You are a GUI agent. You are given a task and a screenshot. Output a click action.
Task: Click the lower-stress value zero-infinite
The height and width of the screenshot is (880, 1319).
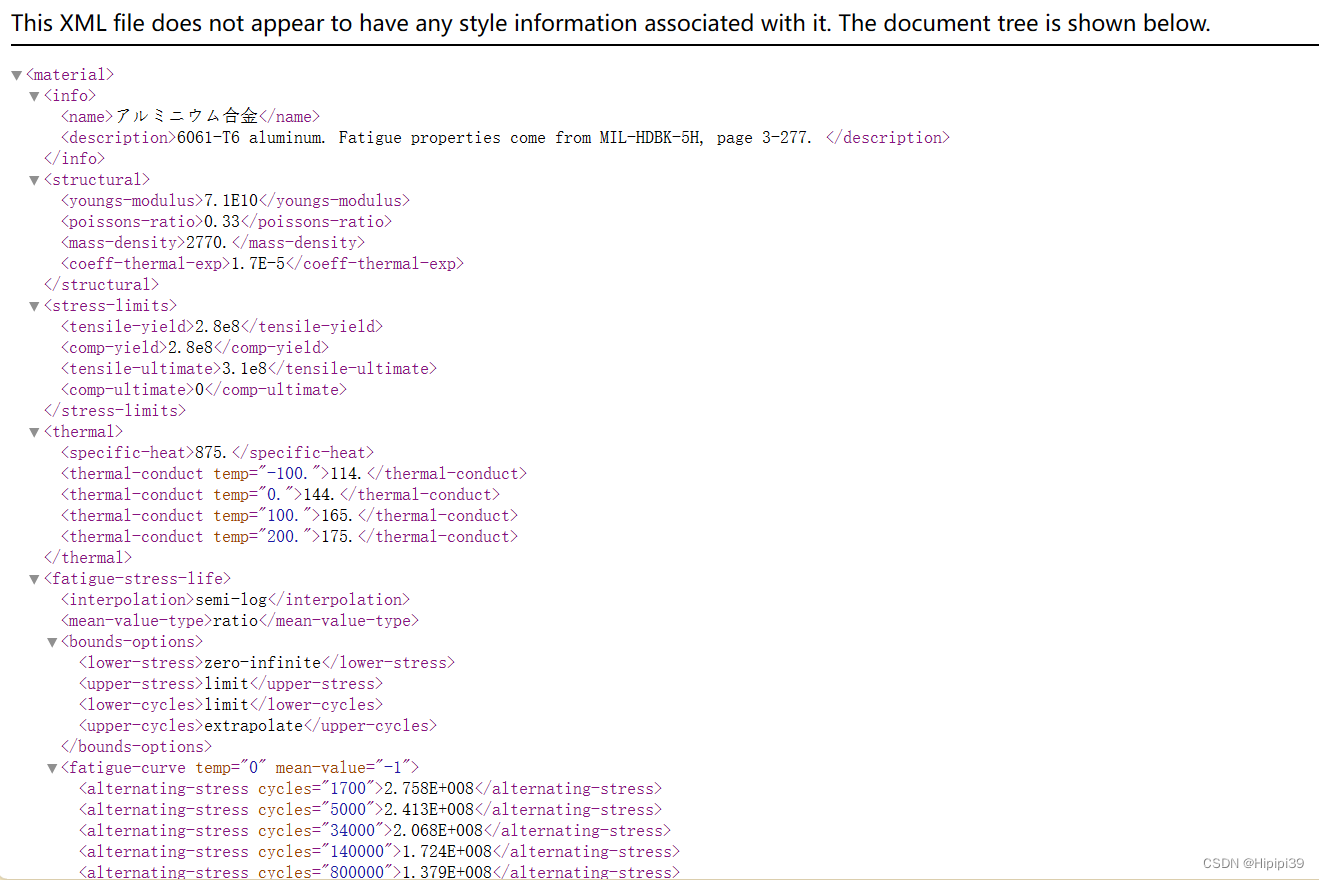click(x=262, y=663)
